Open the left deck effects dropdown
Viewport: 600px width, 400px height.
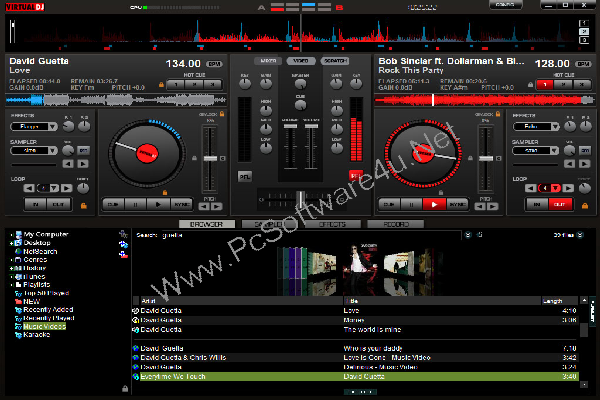(x=53, y=126)
